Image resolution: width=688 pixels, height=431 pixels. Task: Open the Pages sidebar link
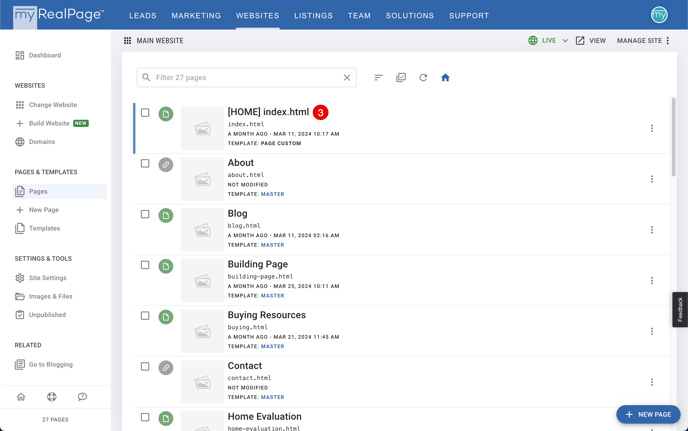click(x=60, y=191)
